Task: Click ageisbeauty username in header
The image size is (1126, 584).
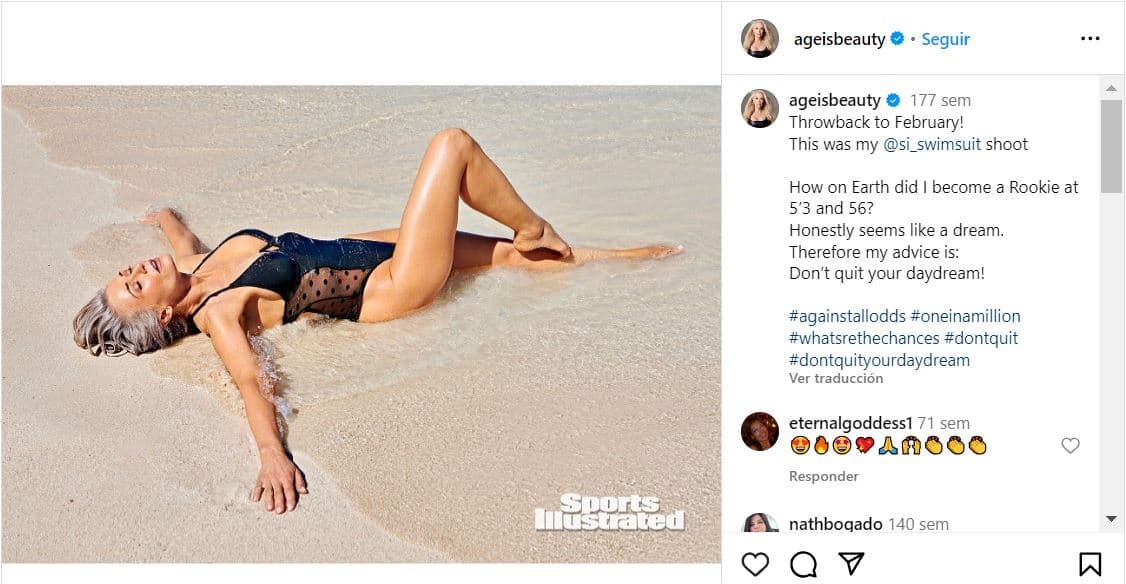Action: [838, 39]
